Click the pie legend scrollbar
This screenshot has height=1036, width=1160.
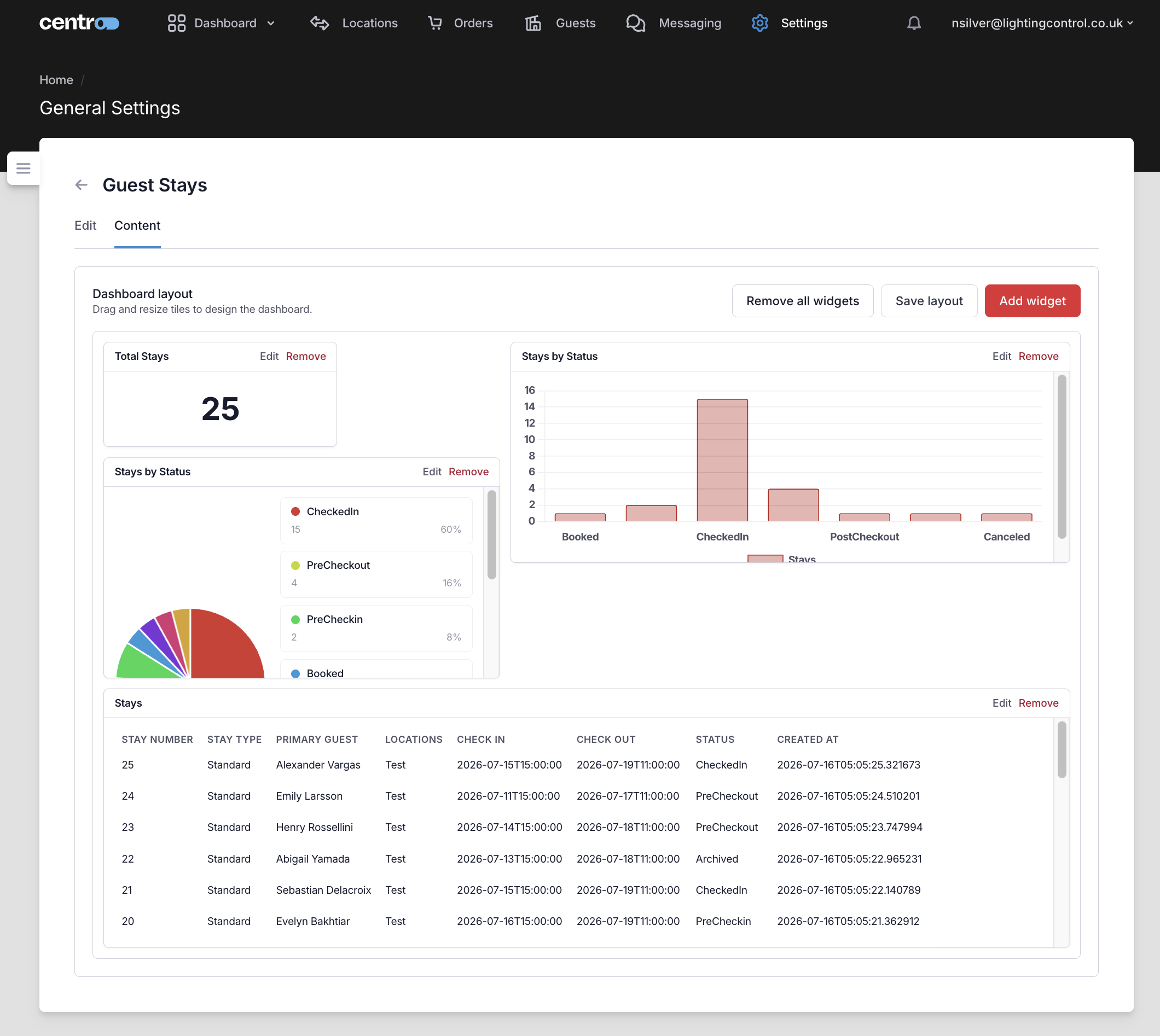click(x=492, y=534)
